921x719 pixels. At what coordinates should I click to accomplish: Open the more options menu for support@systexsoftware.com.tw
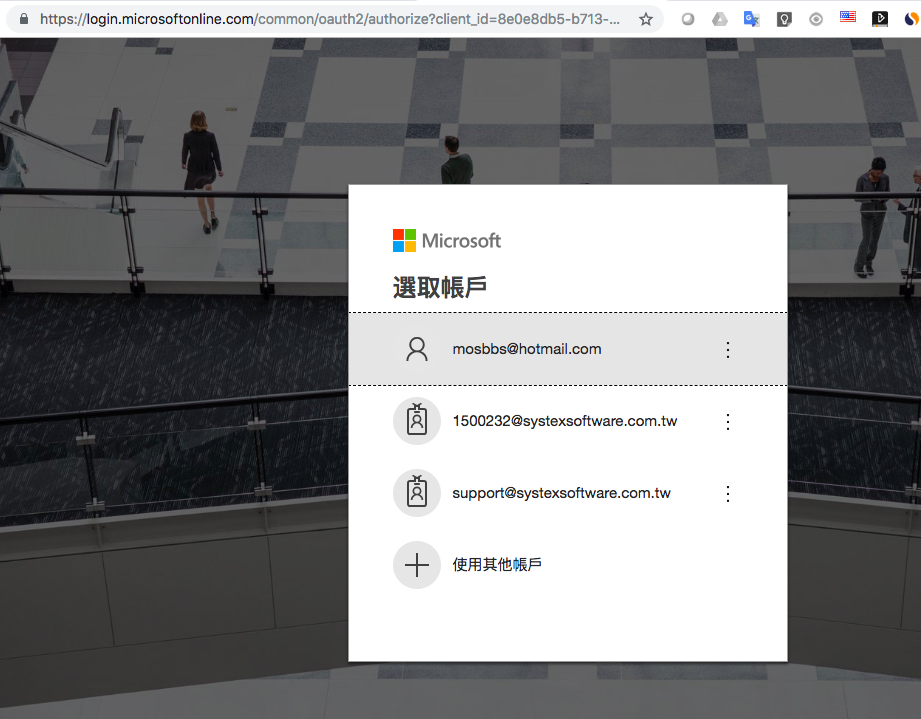728,493
